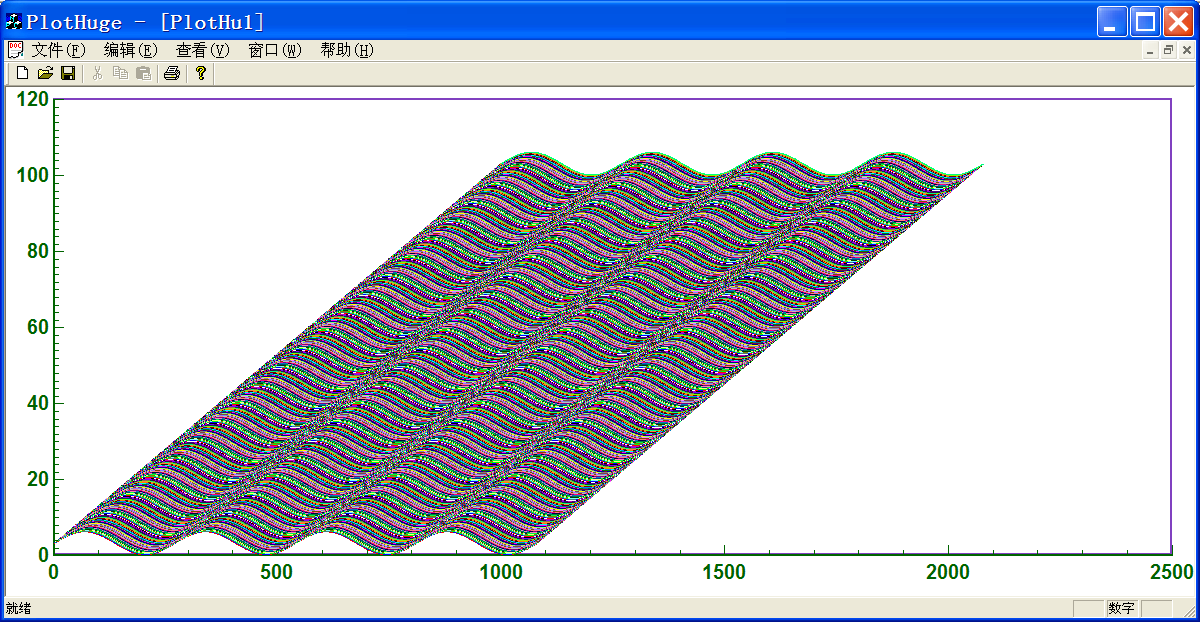The image size is (1200, 622).
Task: Expand the 查看(V) menu
Action: (202, 50)
